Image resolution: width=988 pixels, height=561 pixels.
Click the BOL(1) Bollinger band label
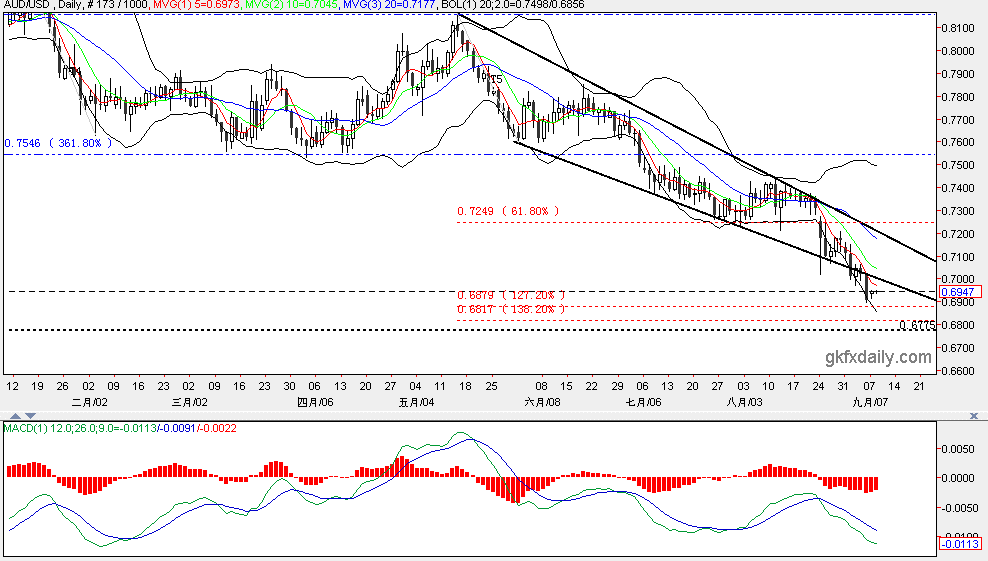click(512, 4)
